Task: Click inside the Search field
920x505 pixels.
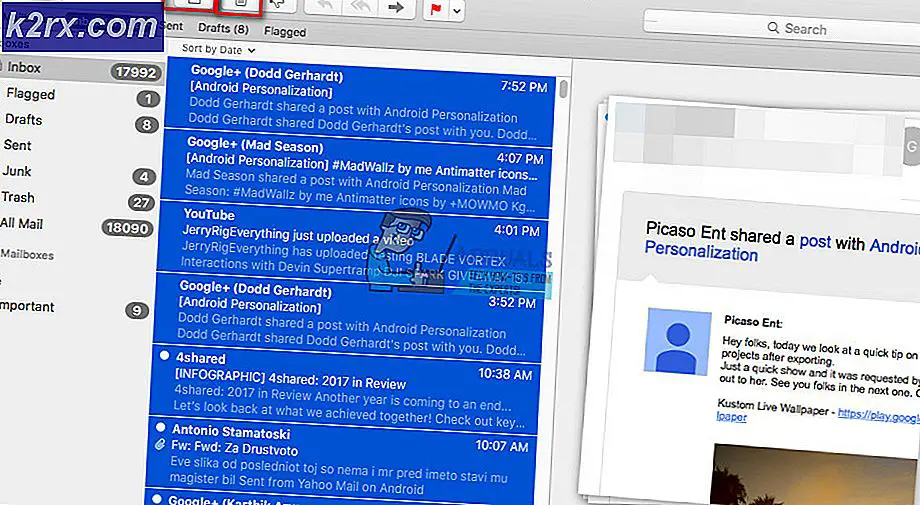Action: [783, 28]
